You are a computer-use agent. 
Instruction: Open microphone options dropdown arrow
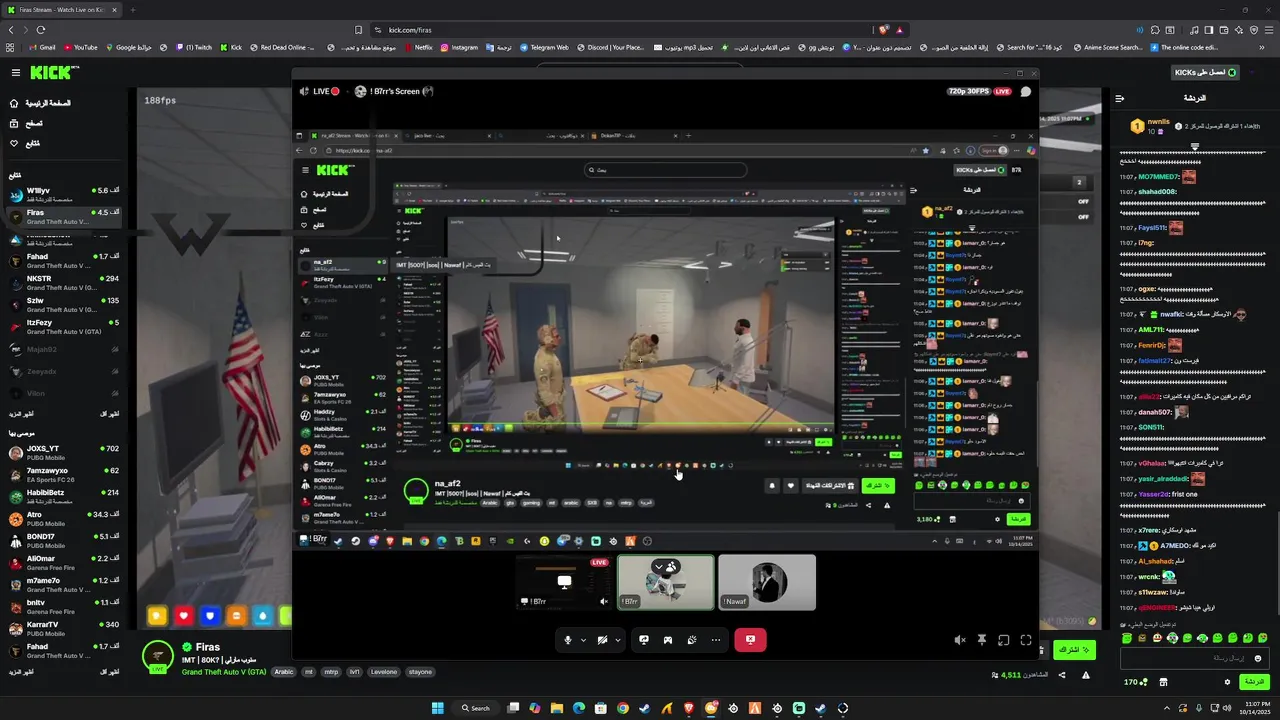click(583, 640)
